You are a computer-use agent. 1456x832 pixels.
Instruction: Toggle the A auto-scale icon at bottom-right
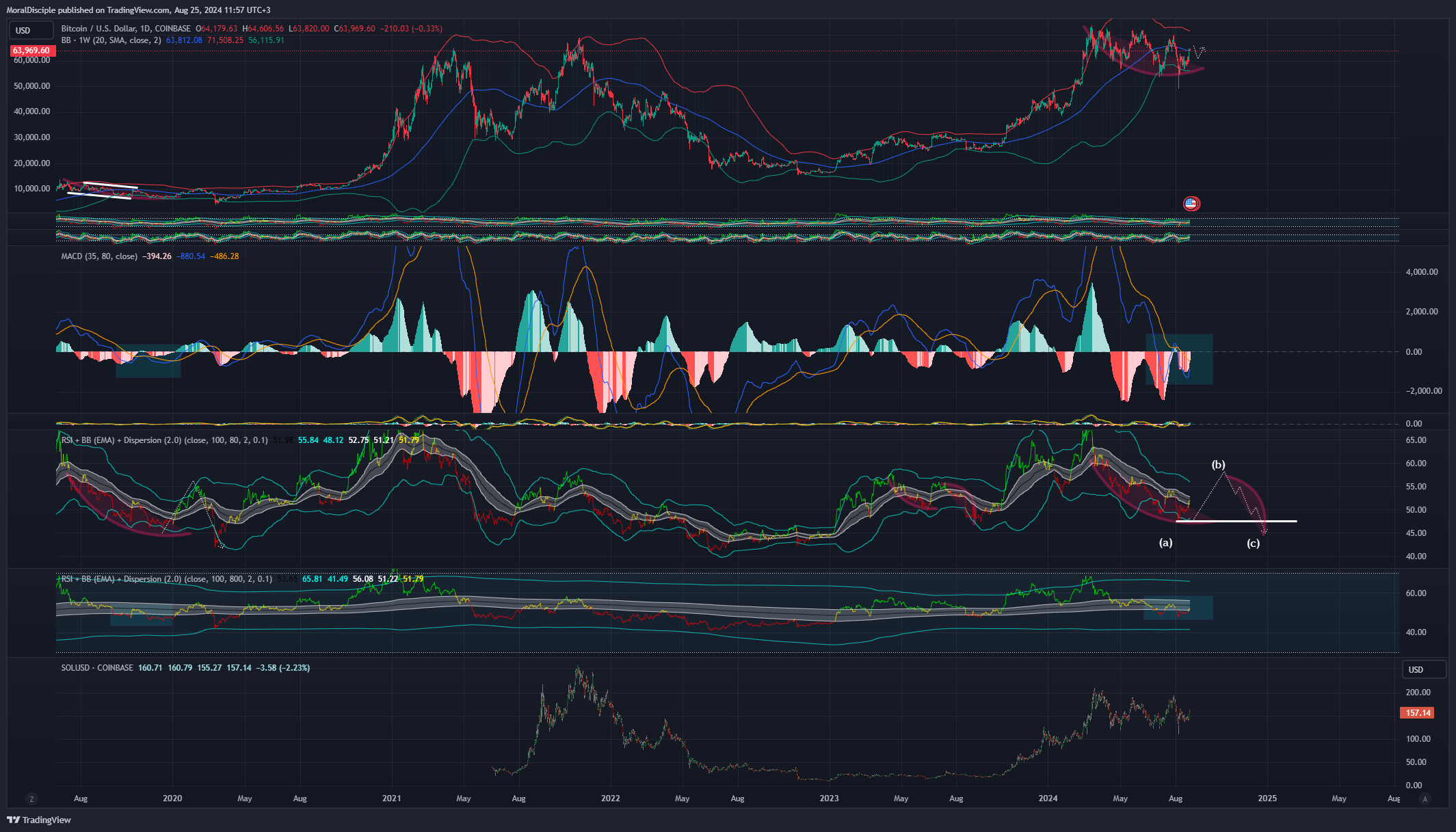click(1425, 799)
